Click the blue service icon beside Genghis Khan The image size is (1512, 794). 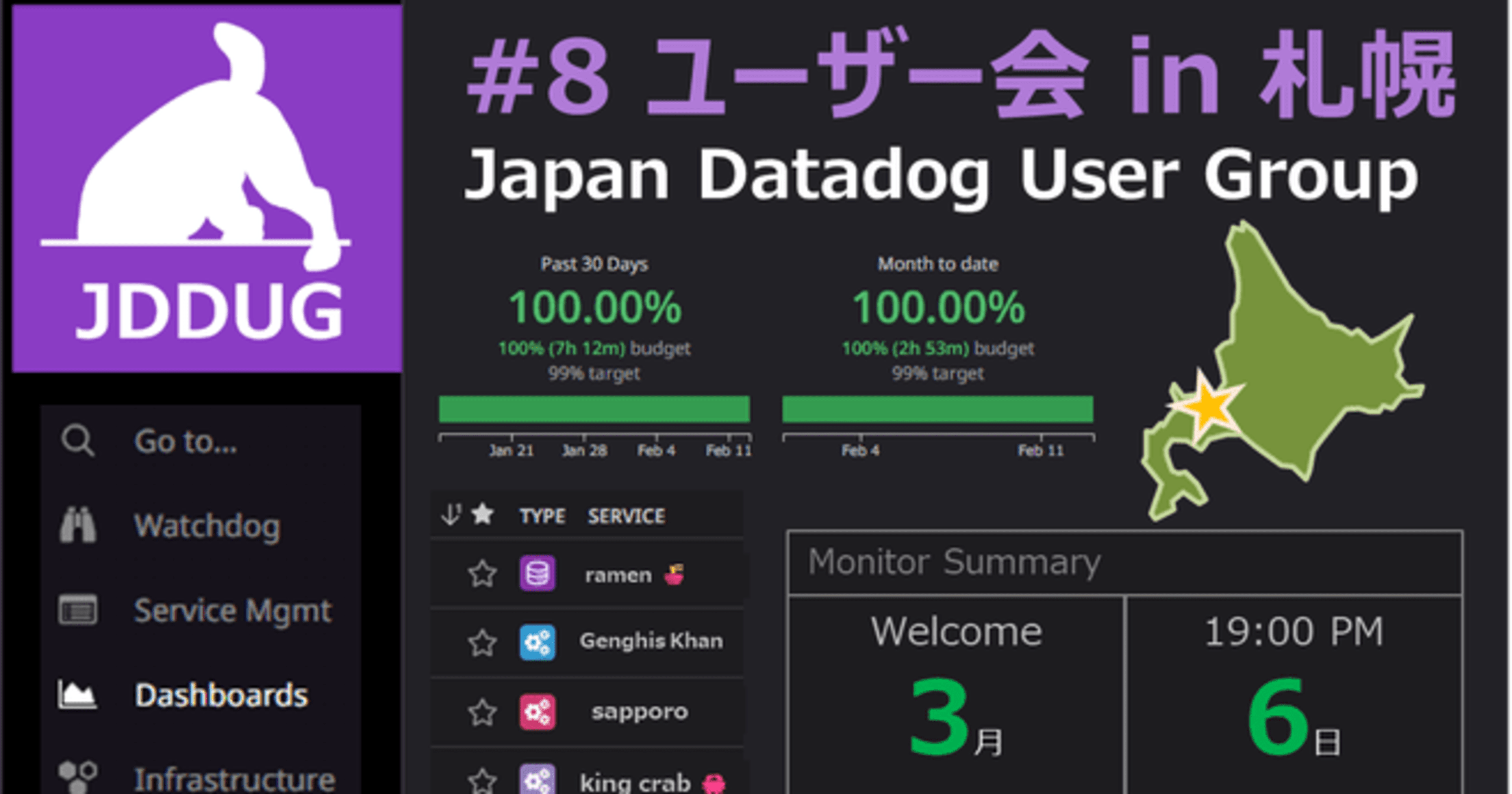pyautogui.click(x=537, y=642)
